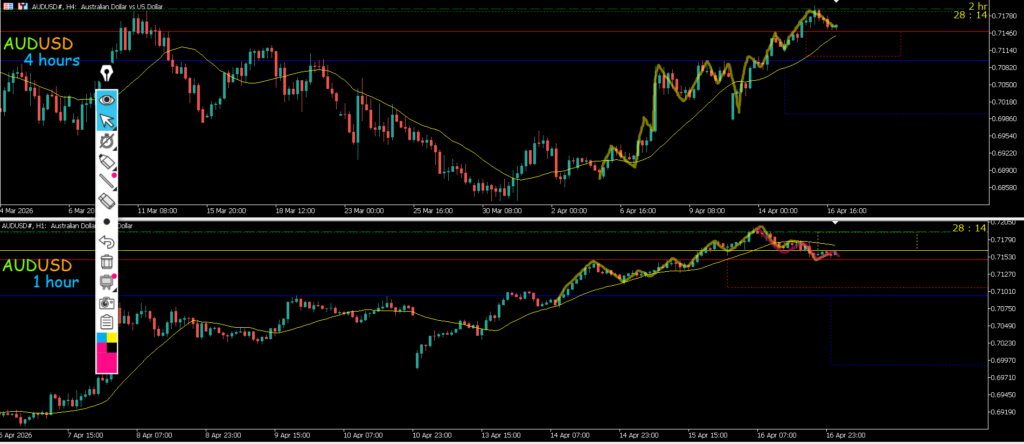Click the AUDUSD 4 hours chart label

[x=42, y=52]
